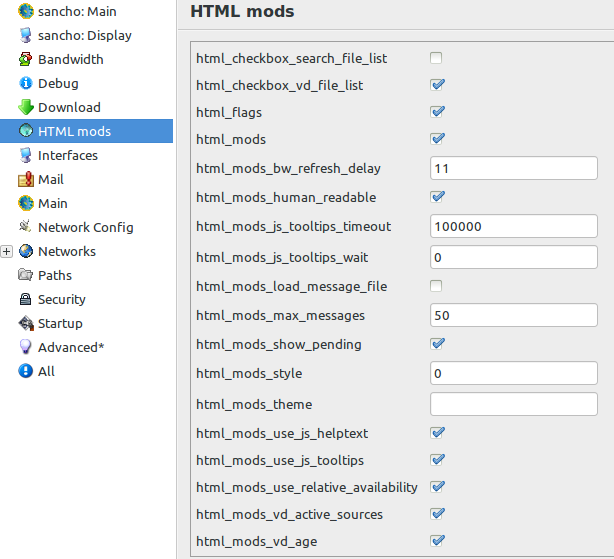Image resolution: width=614 pixels, height=559 pixels.
Task: Click the All exclamation icon
Action: [x=26, y=371]
